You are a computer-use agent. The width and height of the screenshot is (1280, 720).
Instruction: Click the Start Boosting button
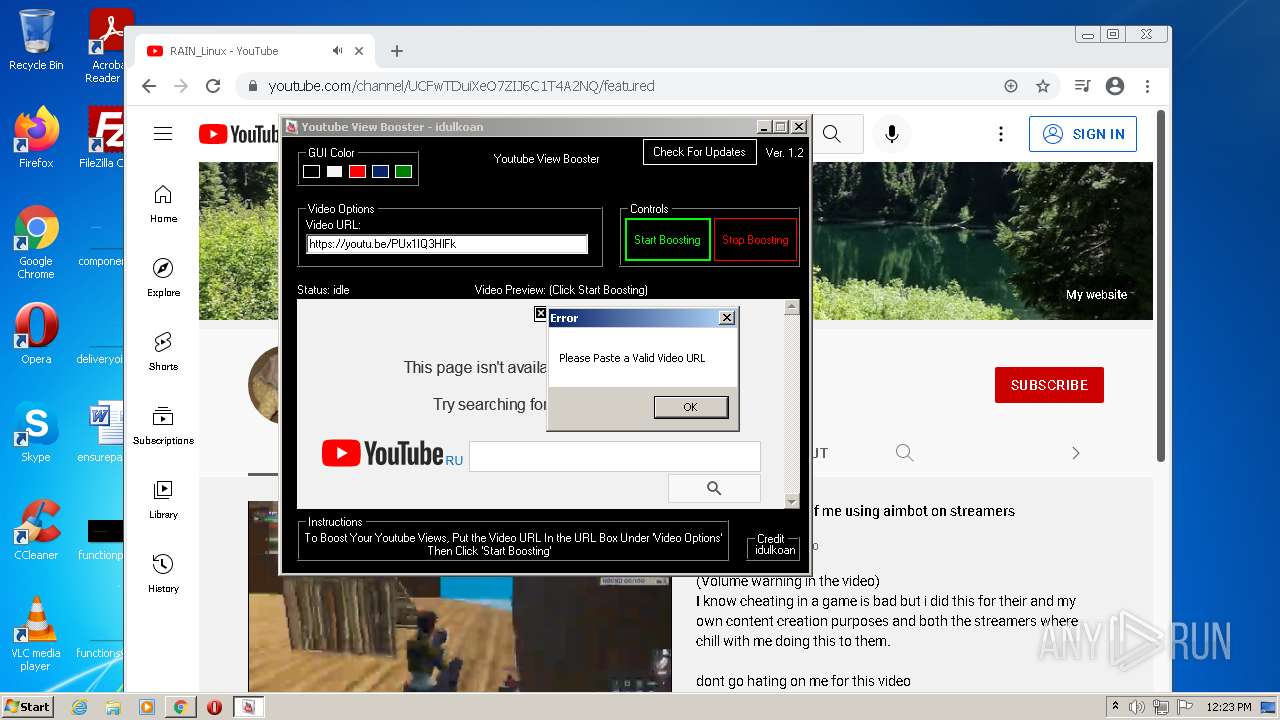pos(667,240)
